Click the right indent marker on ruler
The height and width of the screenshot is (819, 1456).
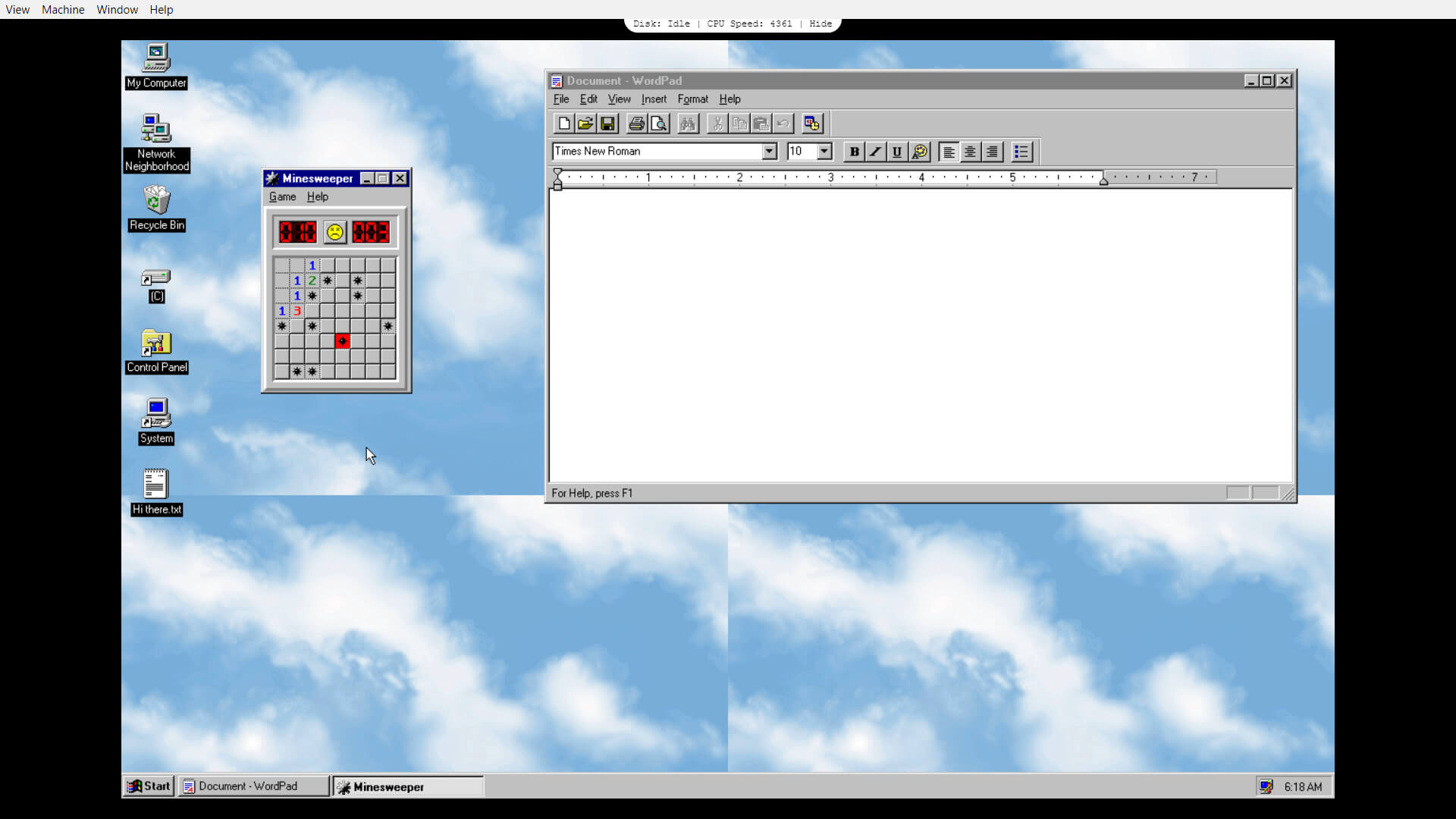[1104, 180]
